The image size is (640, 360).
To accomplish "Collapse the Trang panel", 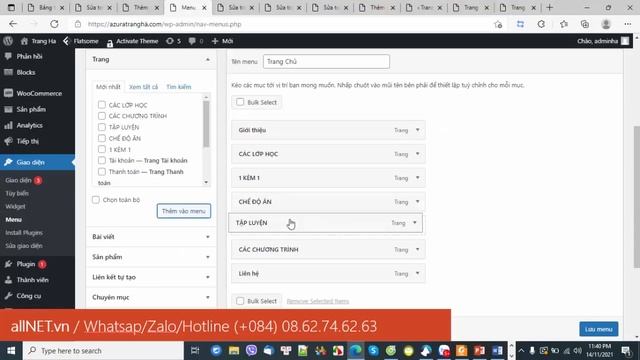I will [207, 60].
